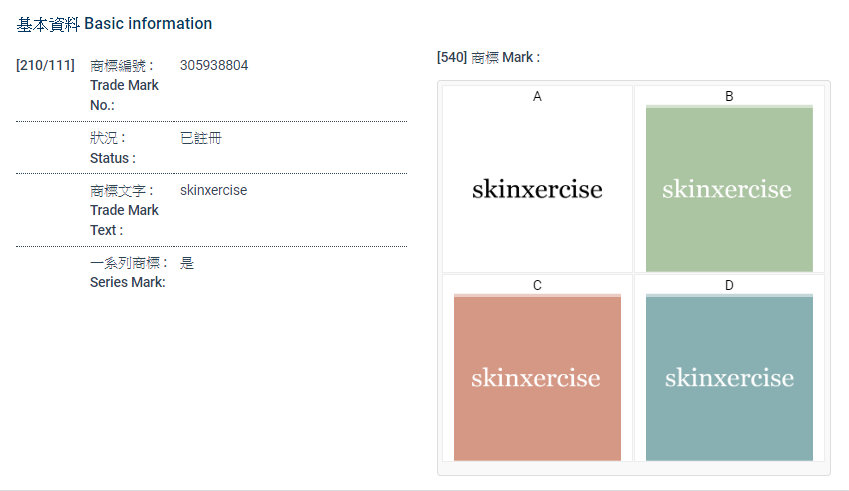This screenshot has width=849, height=491.
Task: Click the letter C caption above mark
Action: click(x=537, y=286)
